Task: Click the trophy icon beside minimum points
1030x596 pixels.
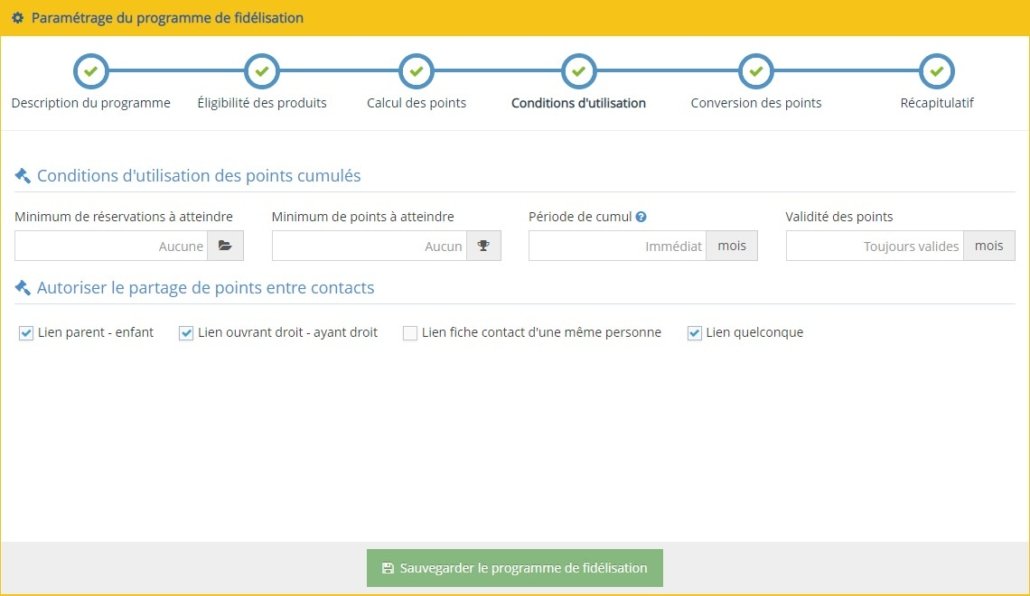Action: coord(483,246)
